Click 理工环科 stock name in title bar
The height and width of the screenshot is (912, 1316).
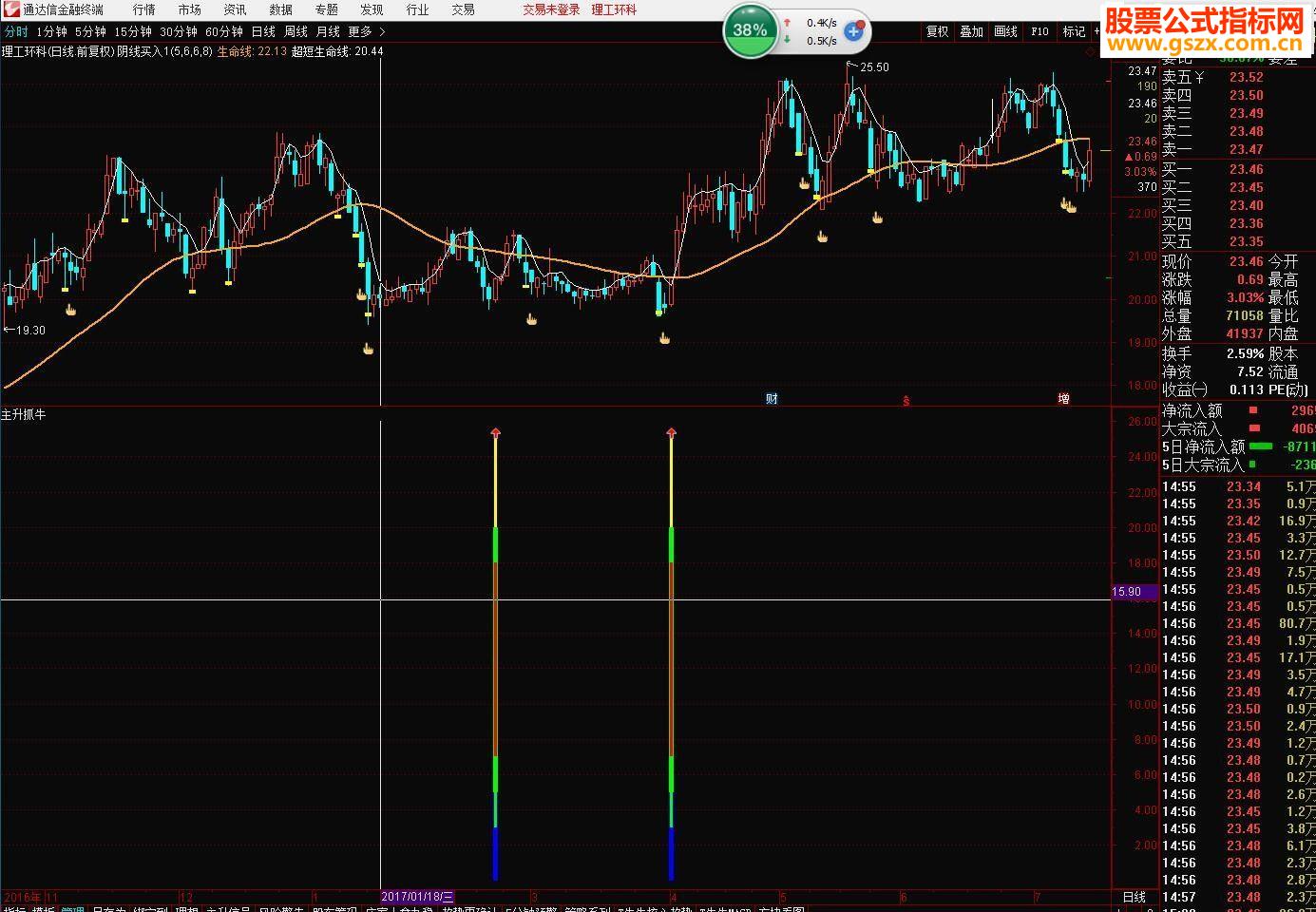point(615,9)
